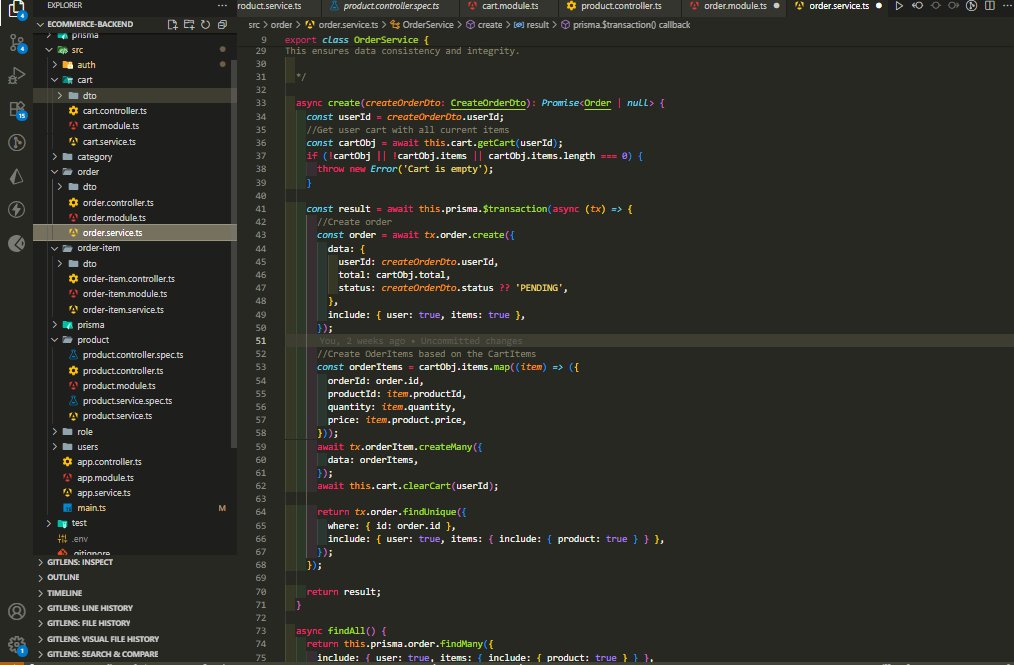Open the Git Graph activity bar icon
This screenshot has width=1014, height=665.
pyautogui.click(x=16, y=142)
